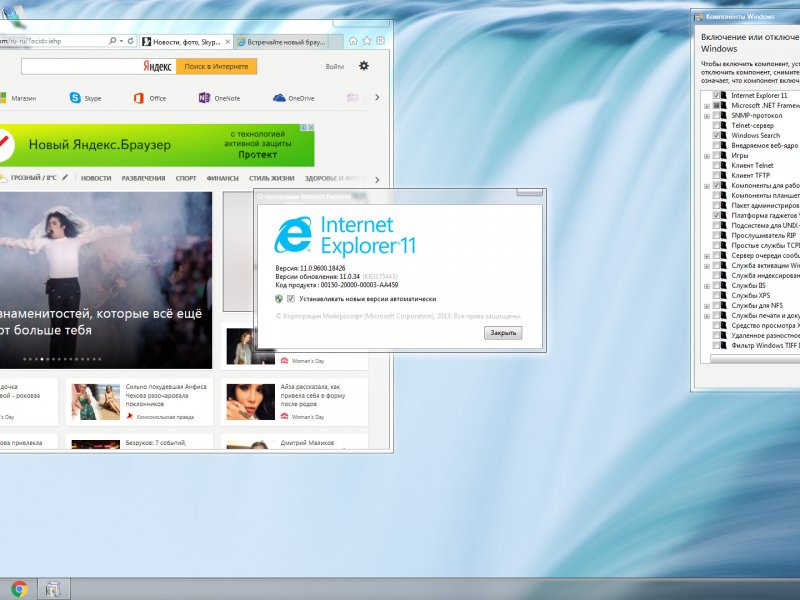Viewport: 800px width, 600px height.
Task: Open Chrome from the taskbar
Action: tap(19, 589)
